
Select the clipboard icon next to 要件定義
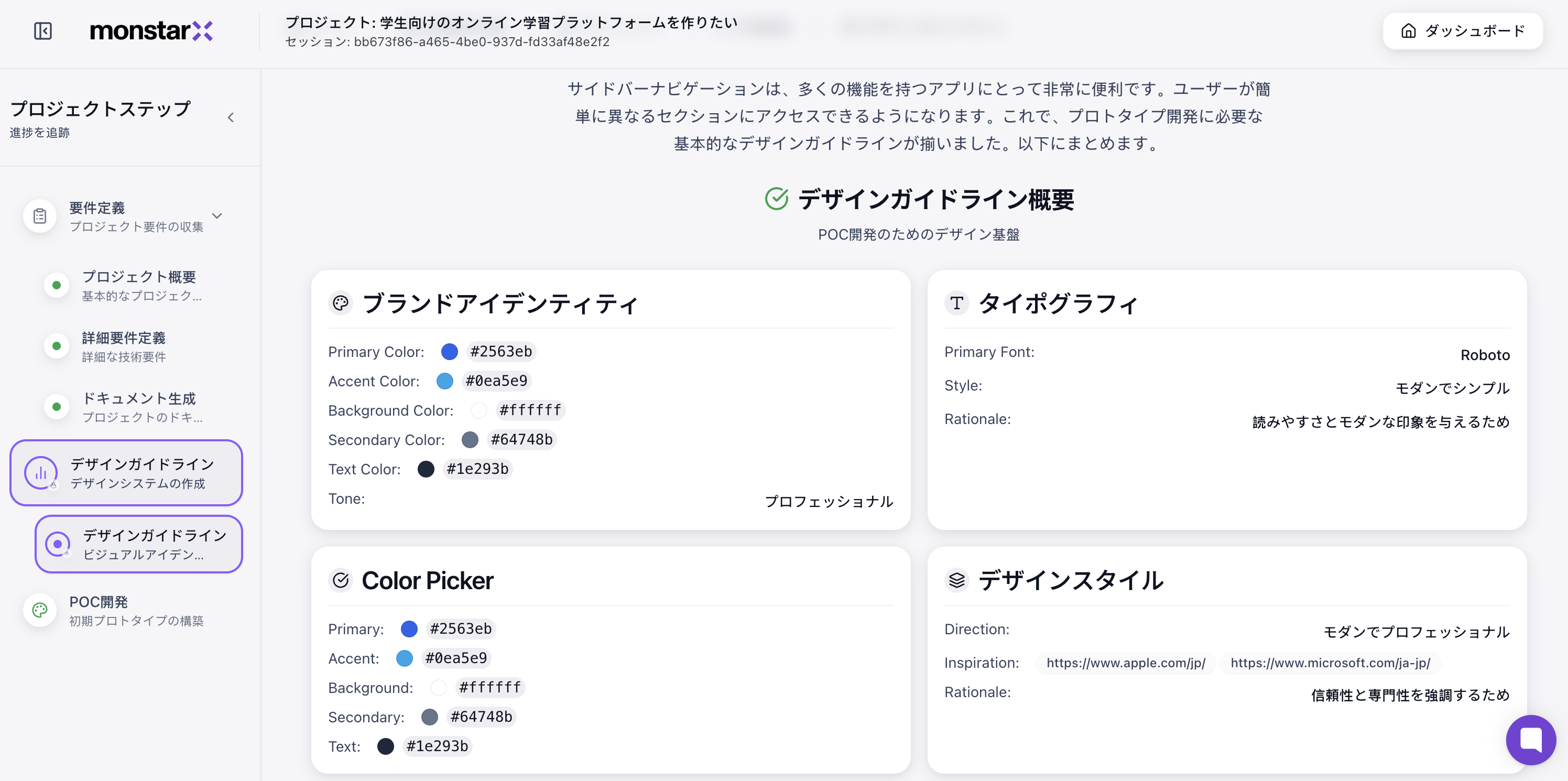pos(39,215)
